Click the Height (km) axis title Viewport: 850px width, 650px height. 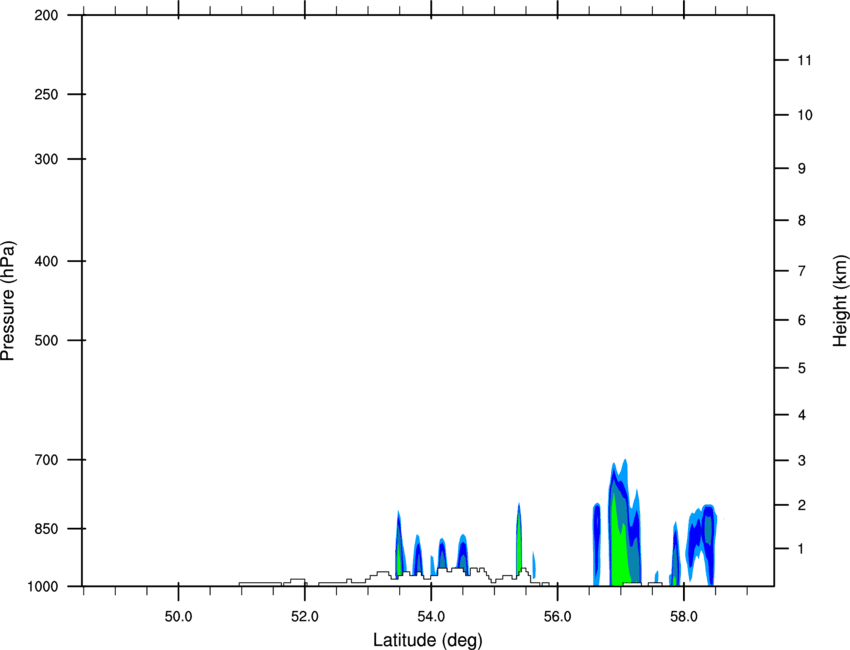pos(840,300)
